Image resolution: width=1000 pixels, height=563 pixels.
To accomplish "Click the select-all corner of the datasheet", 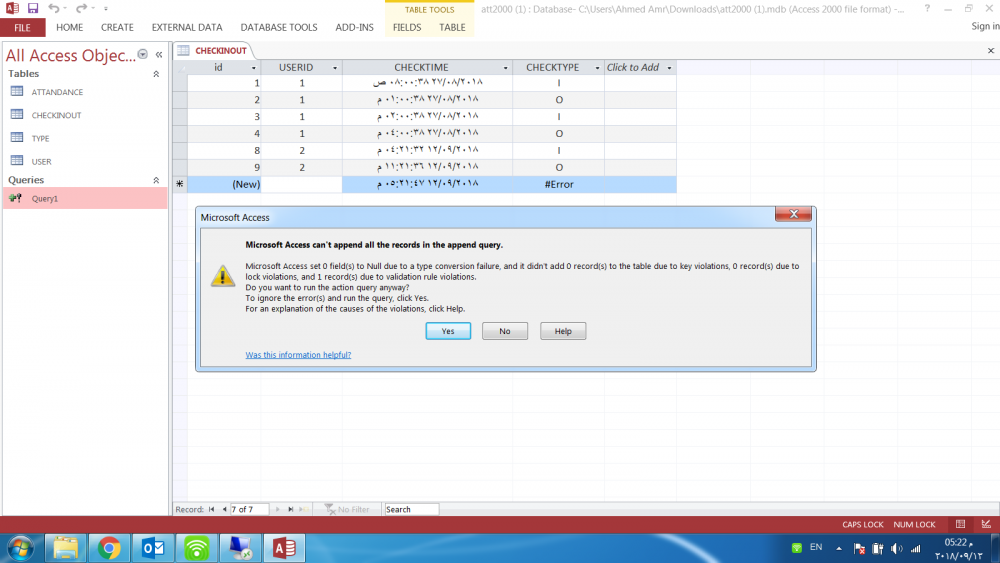I will pyautogui.click(x=180, y=68).
